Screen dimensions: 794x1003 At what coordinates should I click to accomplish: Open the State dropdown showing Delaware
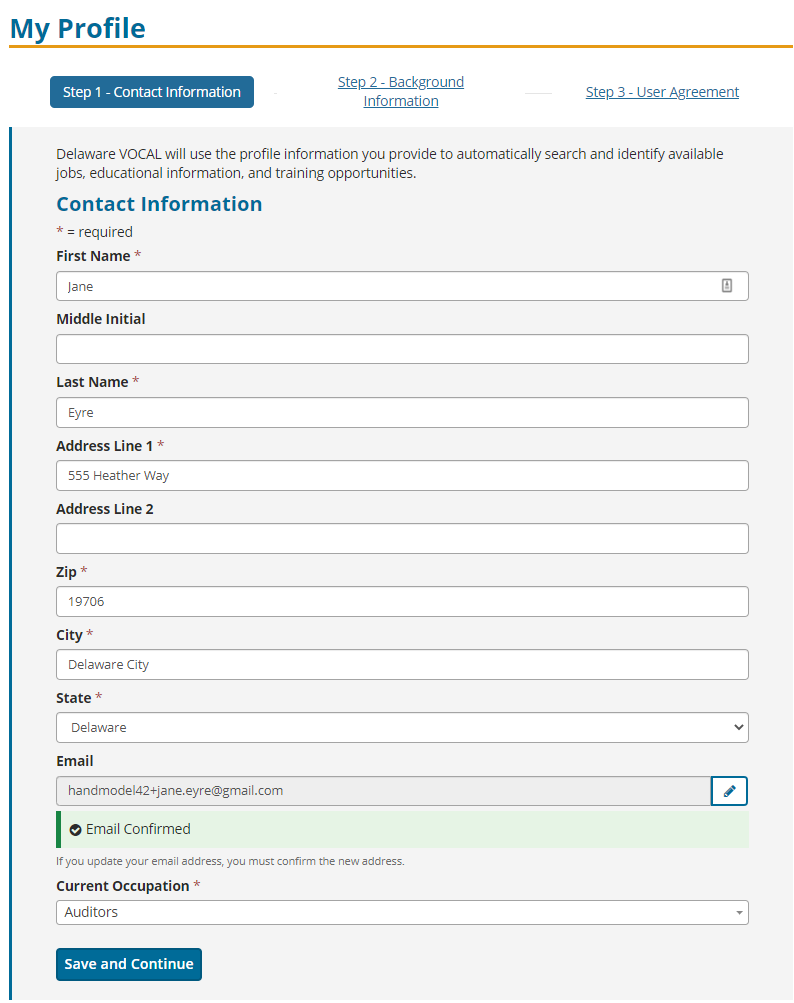pos(402,727)
